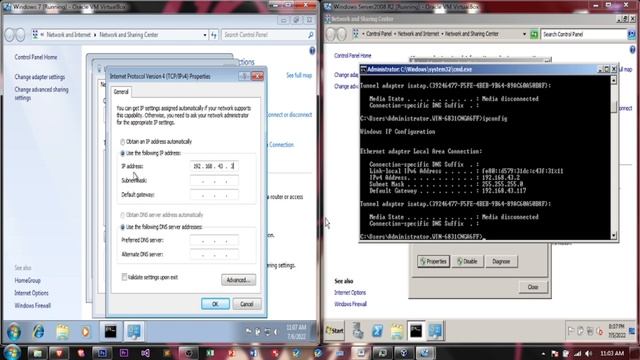Image resolution: width=640 pixels, height=360 pixels.
Task: Launch Windows Media Player in Windows 7 VM taskbar
Action: (x=85, y=331)
